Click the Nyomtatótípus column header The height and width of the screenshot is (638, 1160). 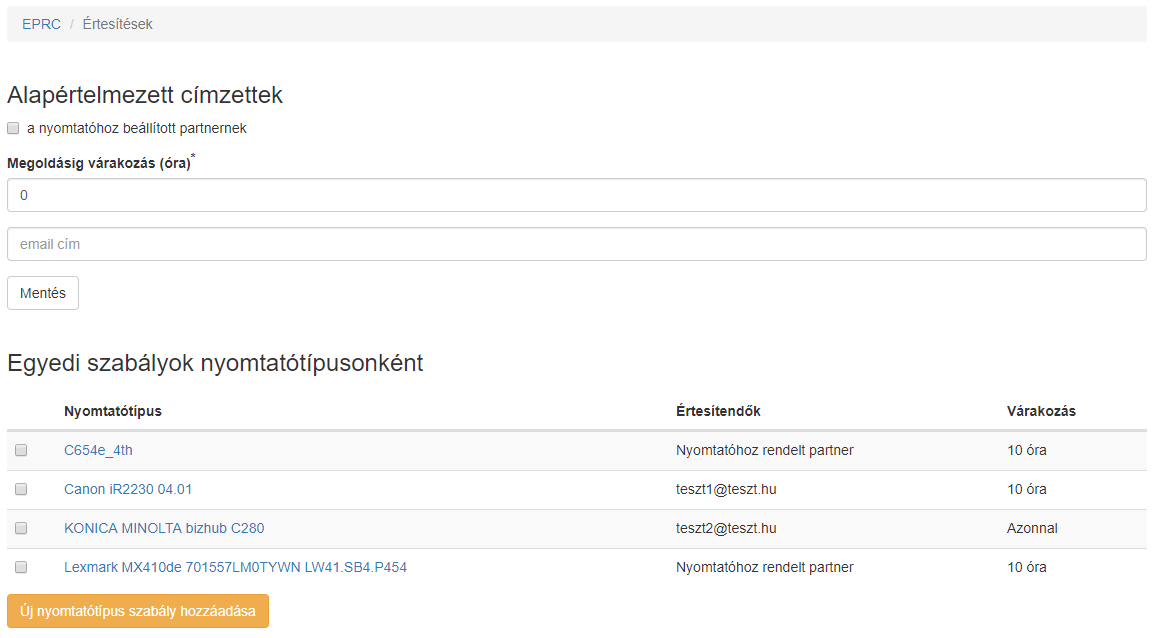click(113, 412)
